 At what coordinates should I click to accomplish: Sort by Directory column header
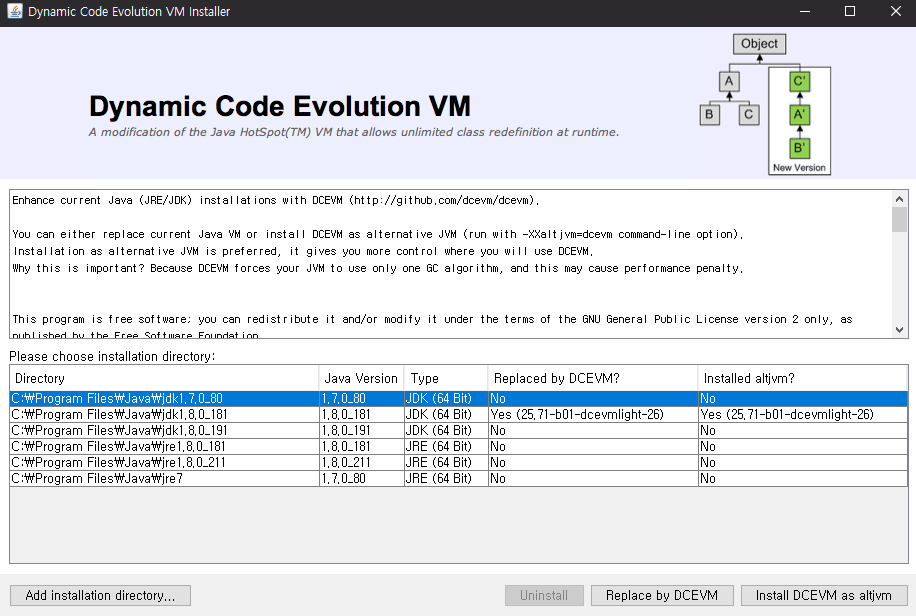pos(164,379)
